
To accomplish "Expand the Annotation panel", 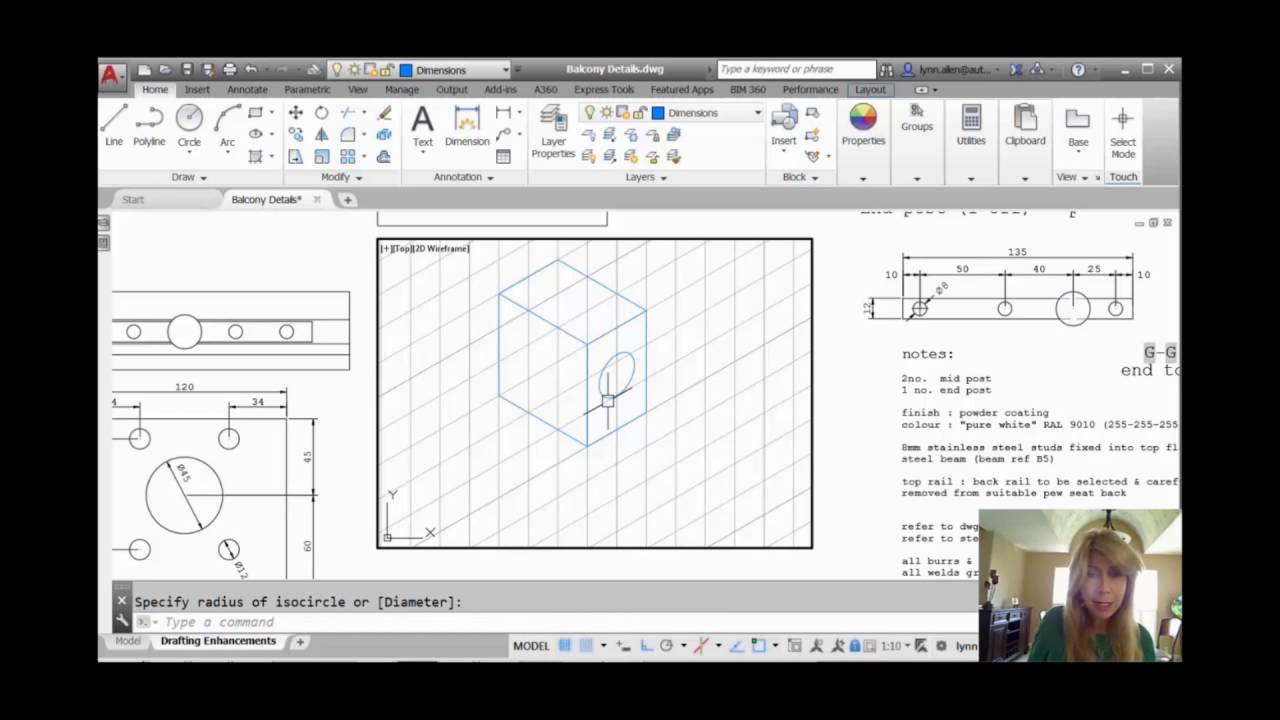I will pyautogui.click(x=464, y=177).
